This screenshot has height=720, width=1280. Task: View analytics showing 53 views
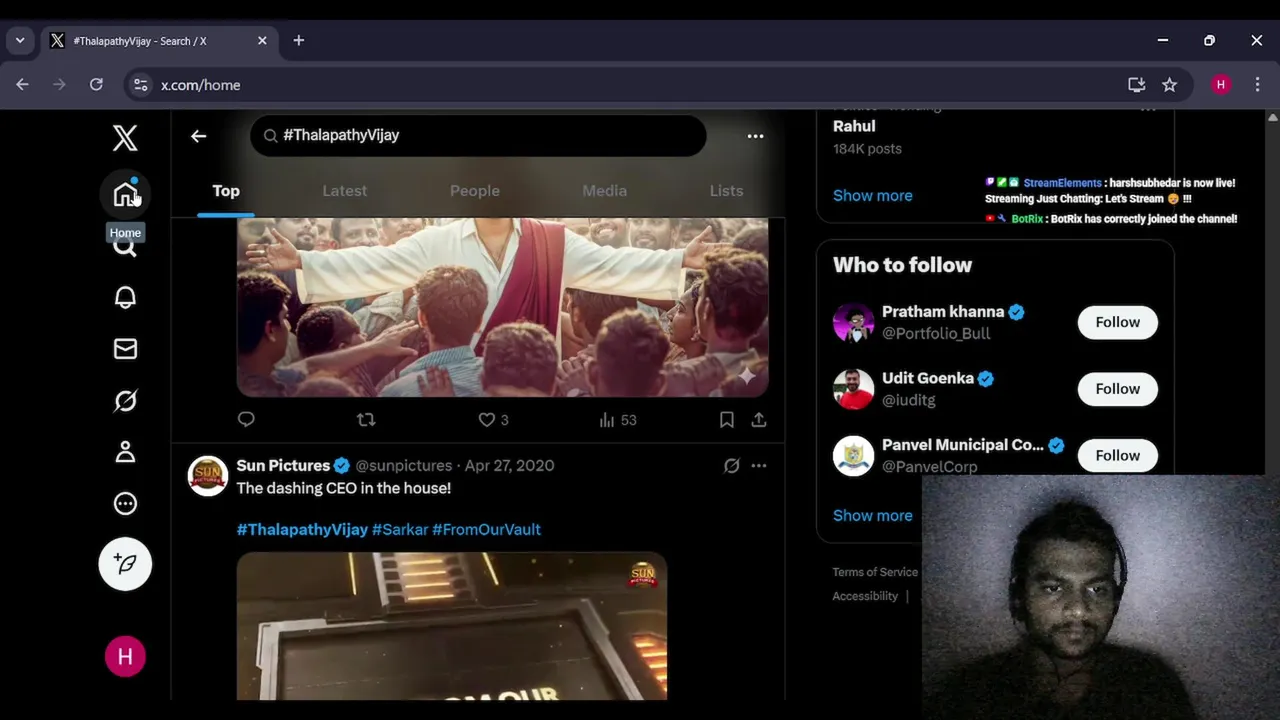[x=618, y=420]
